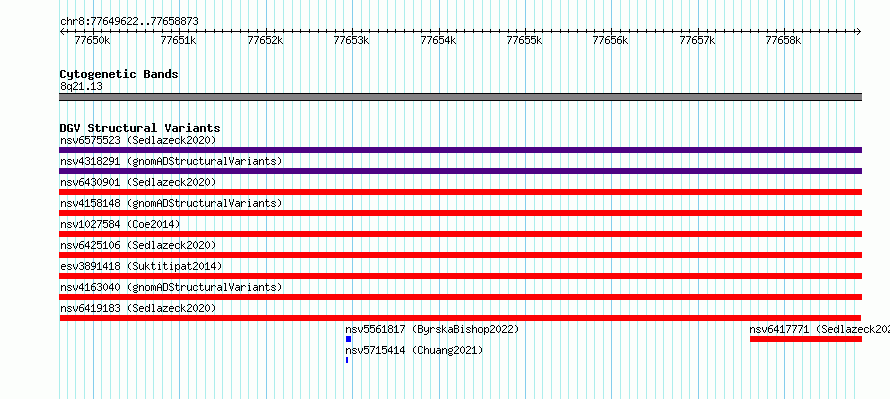Click the Cytogenetic Bands track title
Viewport: 890px width, 399px height.
tap(119, 74)
